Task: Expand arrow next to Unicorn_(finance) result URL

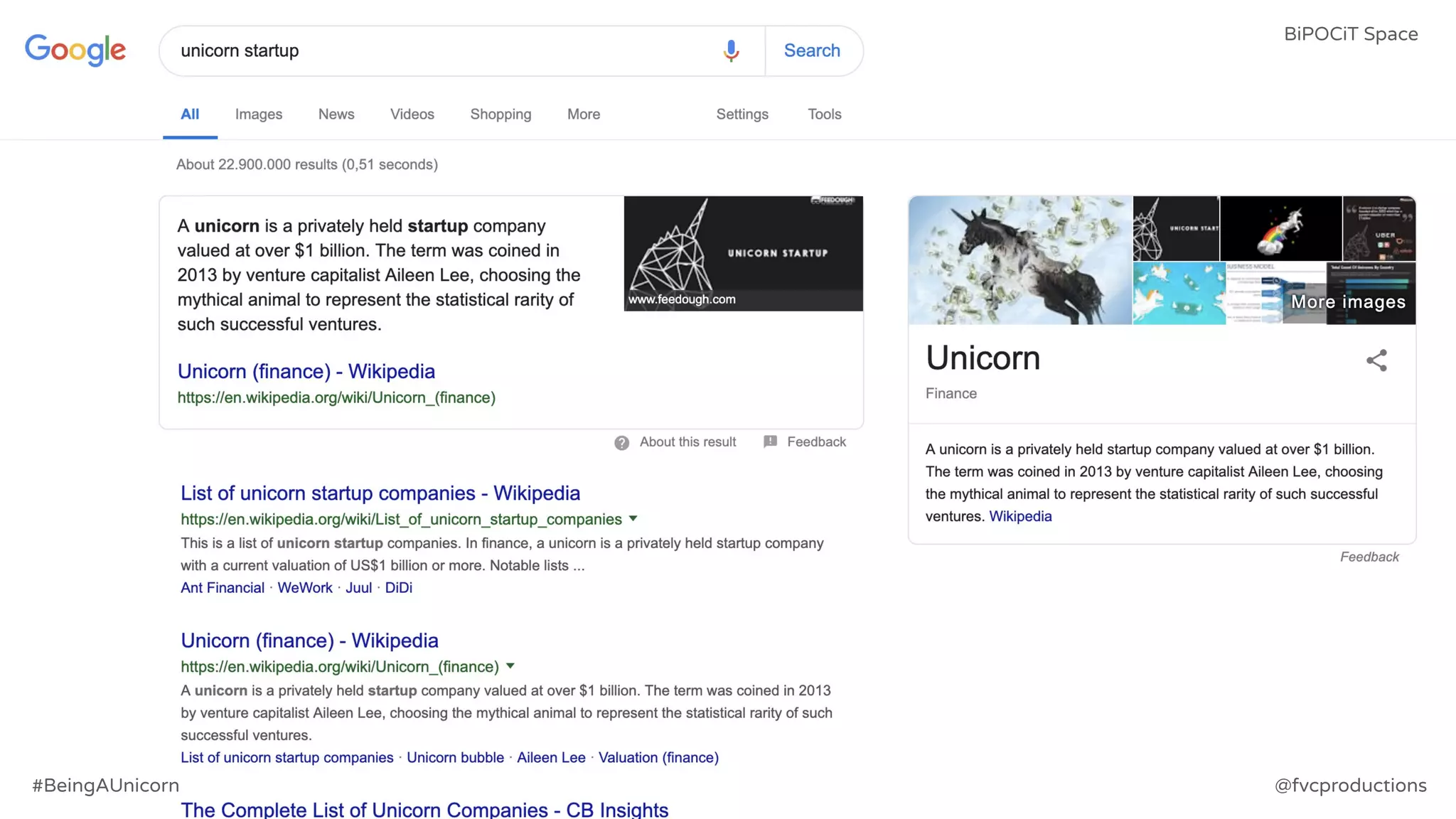Action: tap(510, 666)
